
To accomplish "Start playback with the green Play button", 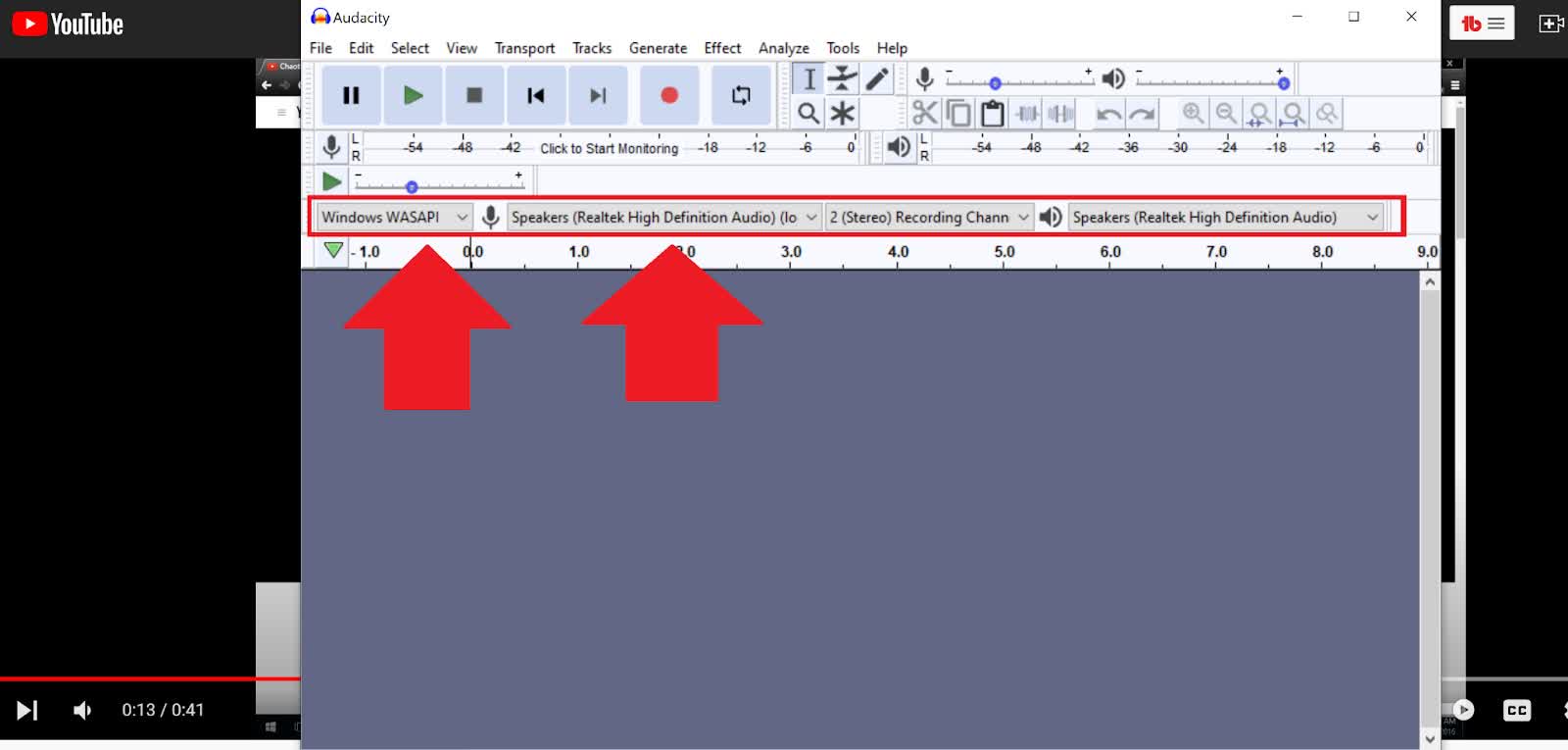I will click(x=413, y=95).
